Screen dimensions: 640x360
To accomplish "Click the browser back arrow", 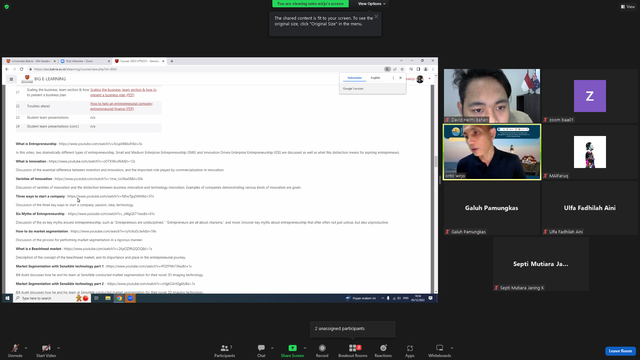I will click(7, 69).
